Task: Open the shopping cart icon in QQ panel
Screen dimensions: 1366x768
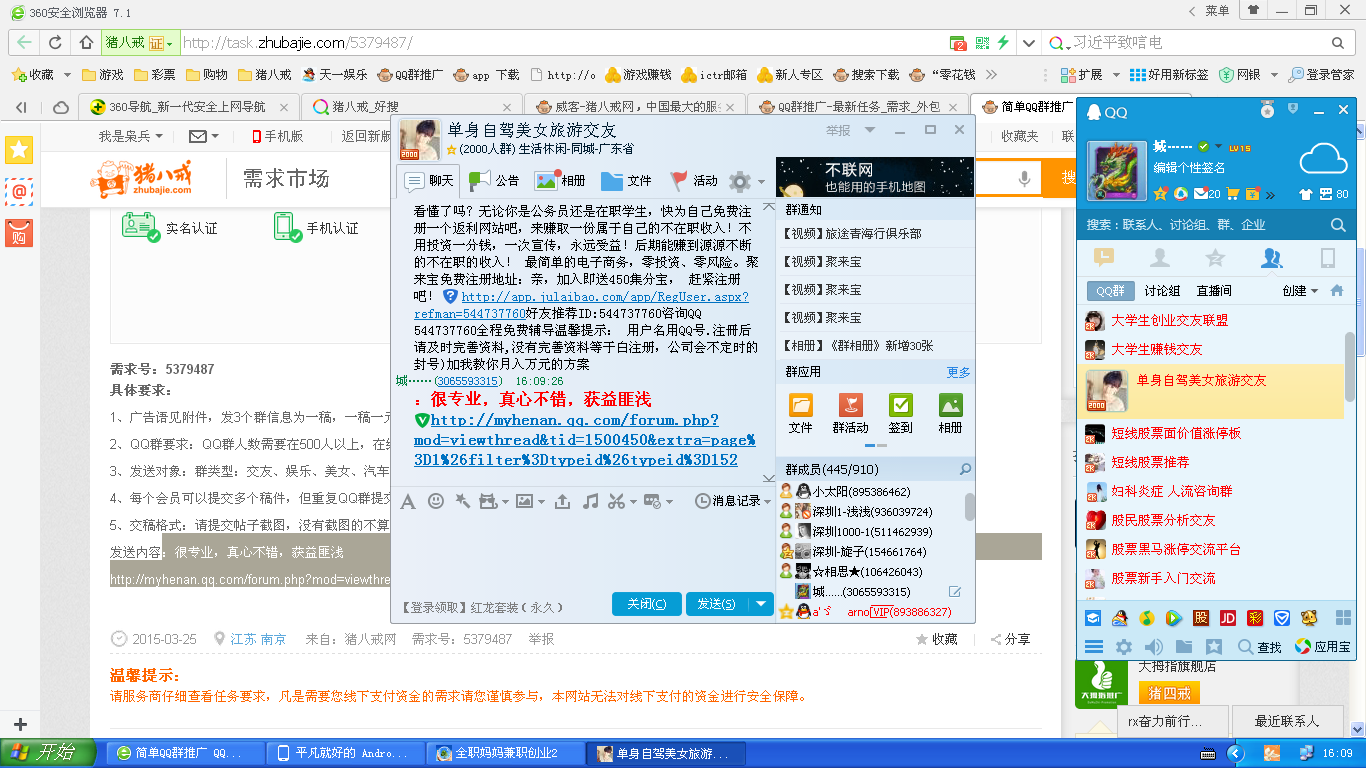Action: click(1234, 194)
